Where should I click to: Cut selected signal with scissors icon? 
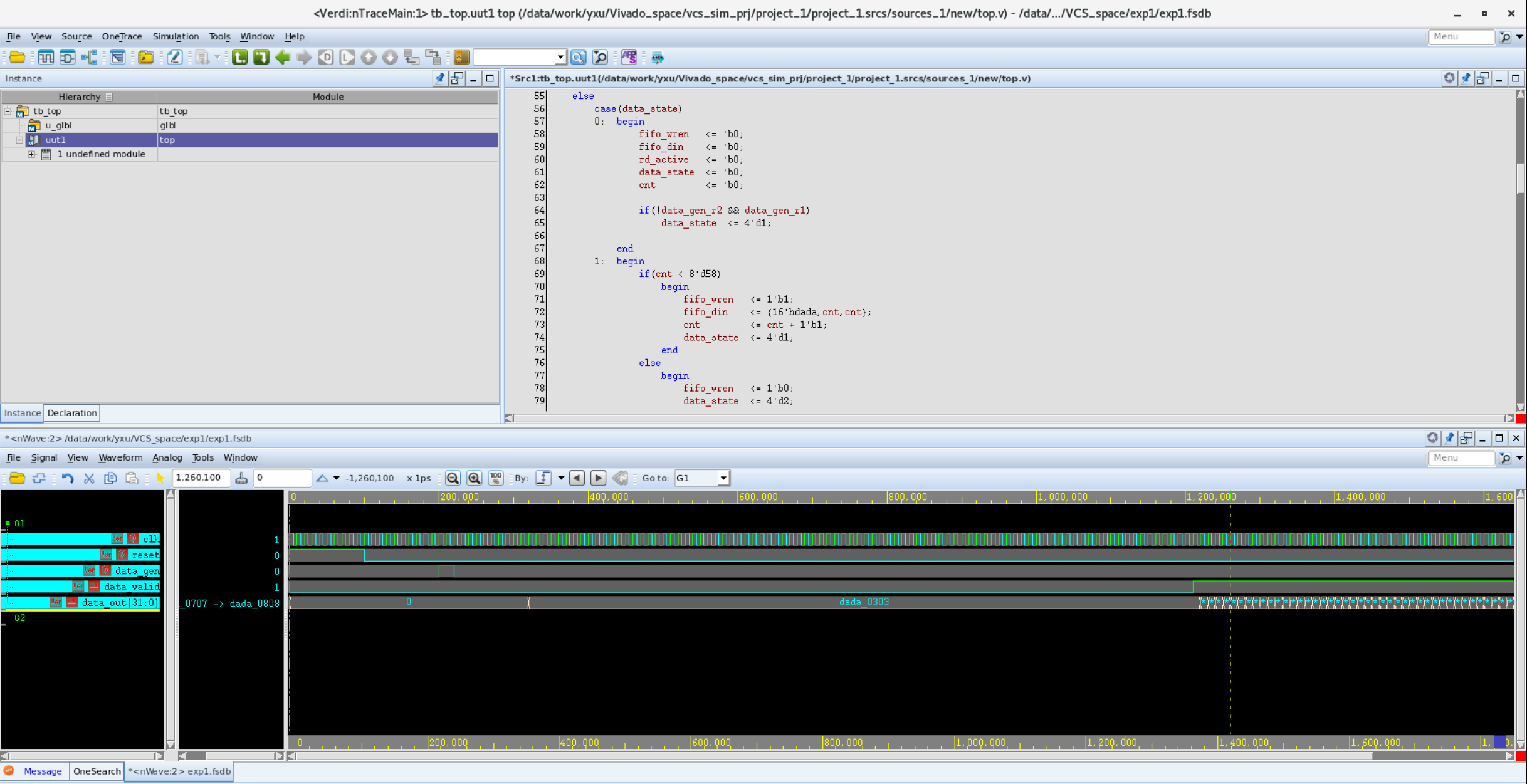click(89, 478)
